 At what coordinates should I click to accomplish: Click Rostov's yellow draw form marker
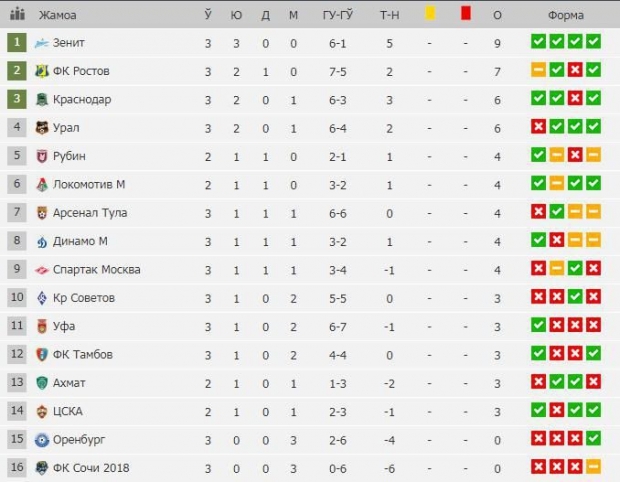pos(538,70)
